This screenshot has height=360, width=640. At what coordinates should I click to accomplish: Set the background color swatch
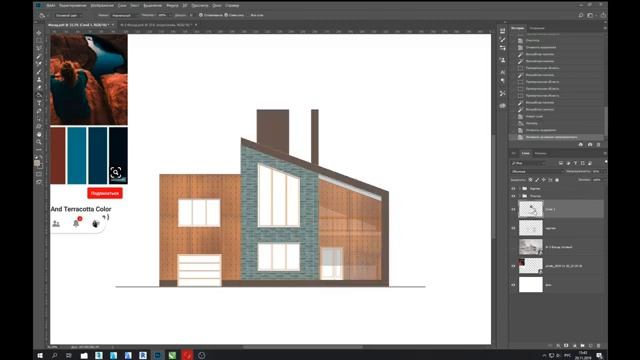pyautogui.click(x=40, y=166)
